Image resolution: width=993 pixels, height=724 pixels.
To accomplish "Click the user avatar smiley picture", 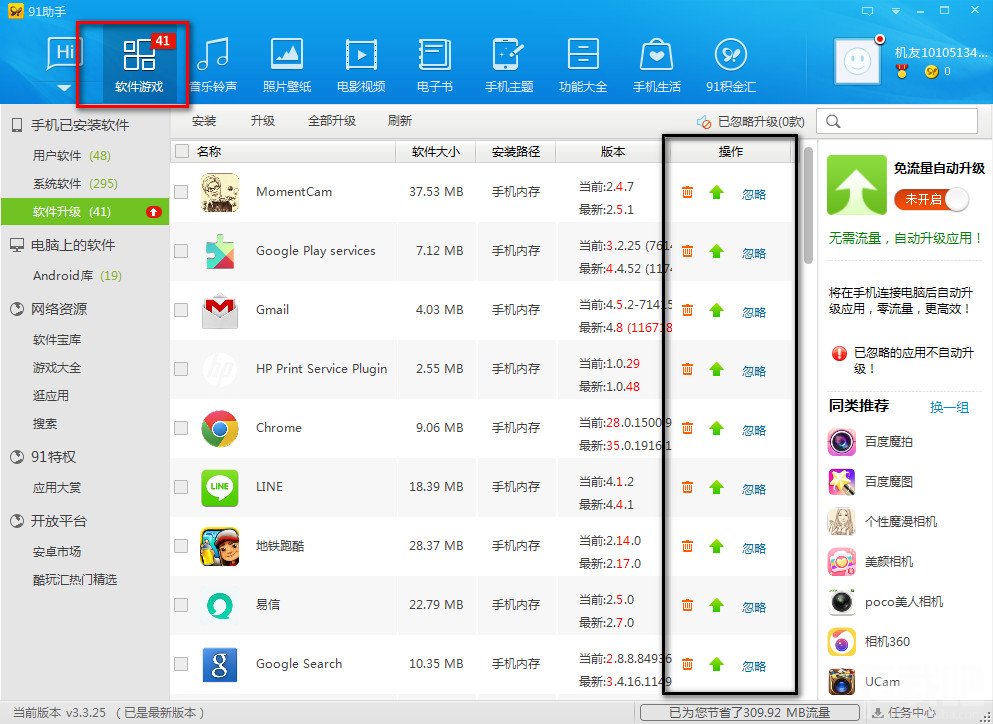I will (857, 61).
